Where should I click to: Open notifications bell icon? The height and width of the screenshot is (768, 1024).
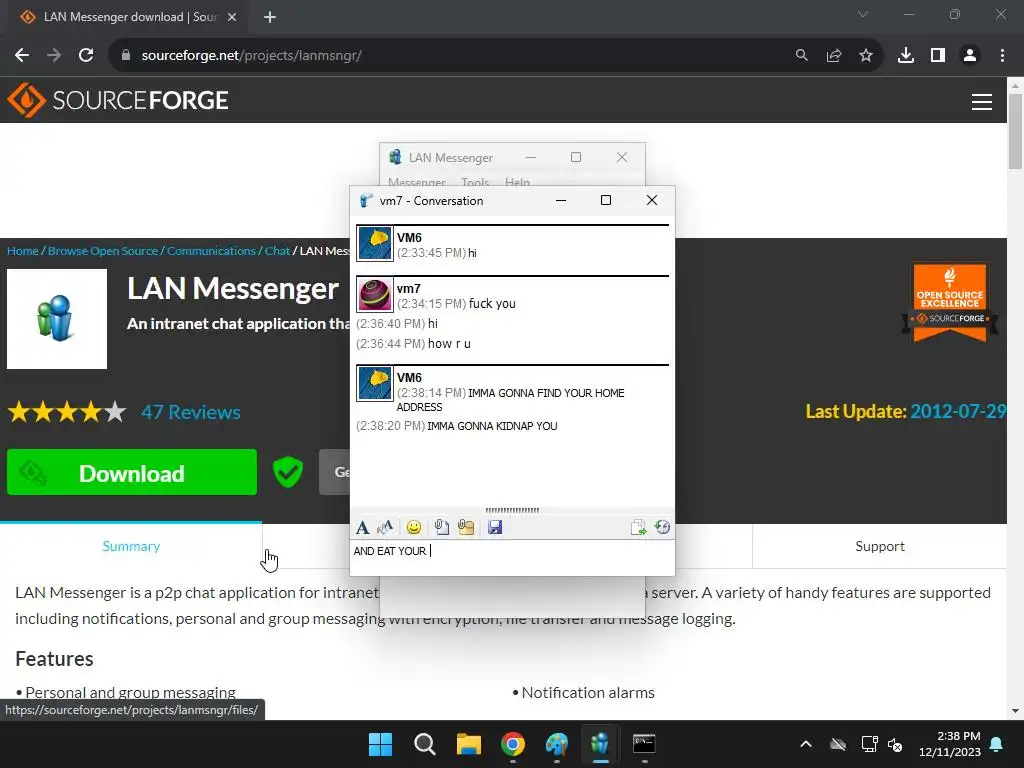[997, 744]
